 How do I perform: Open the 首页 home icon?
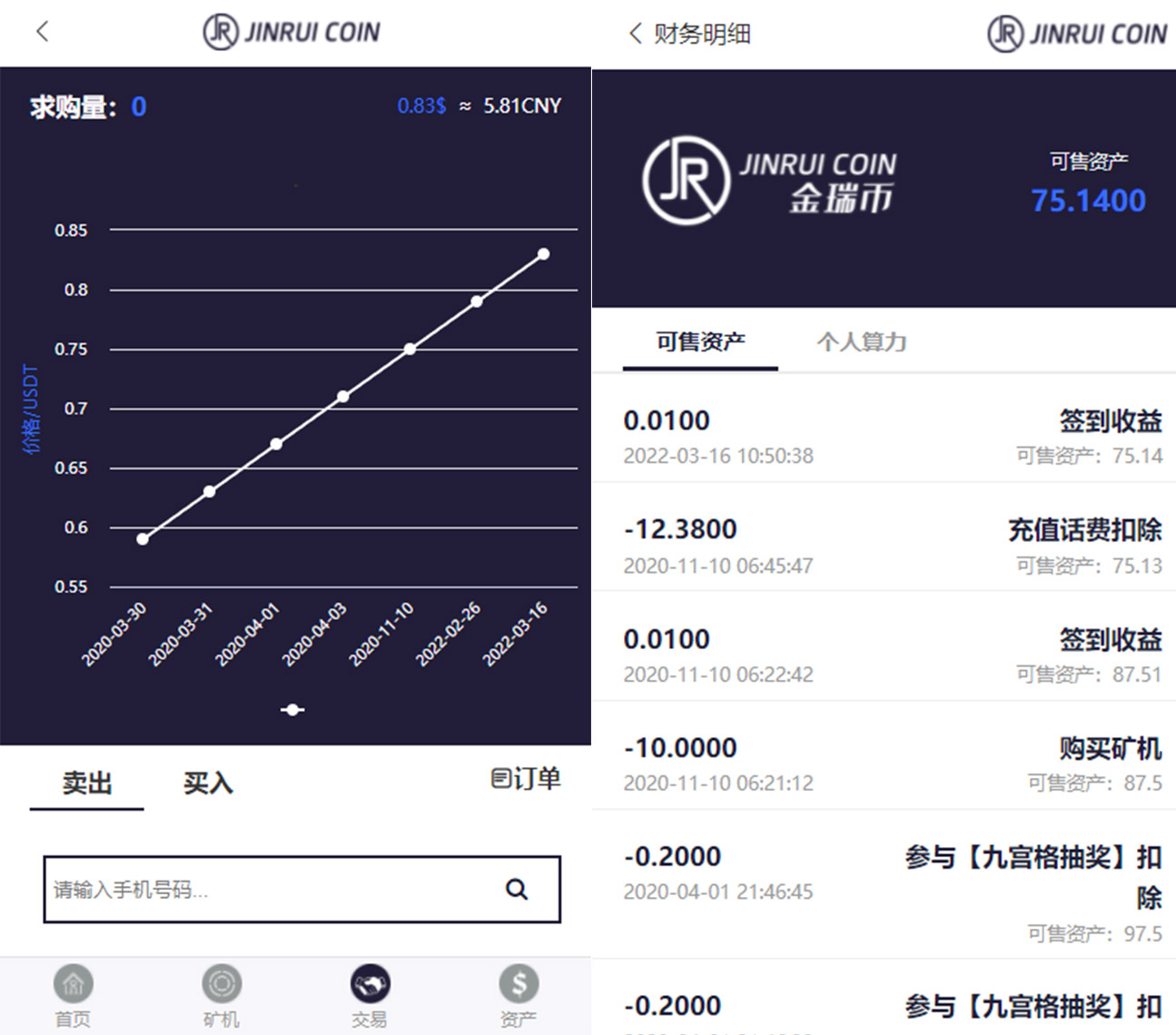click(x=73, y=984)
